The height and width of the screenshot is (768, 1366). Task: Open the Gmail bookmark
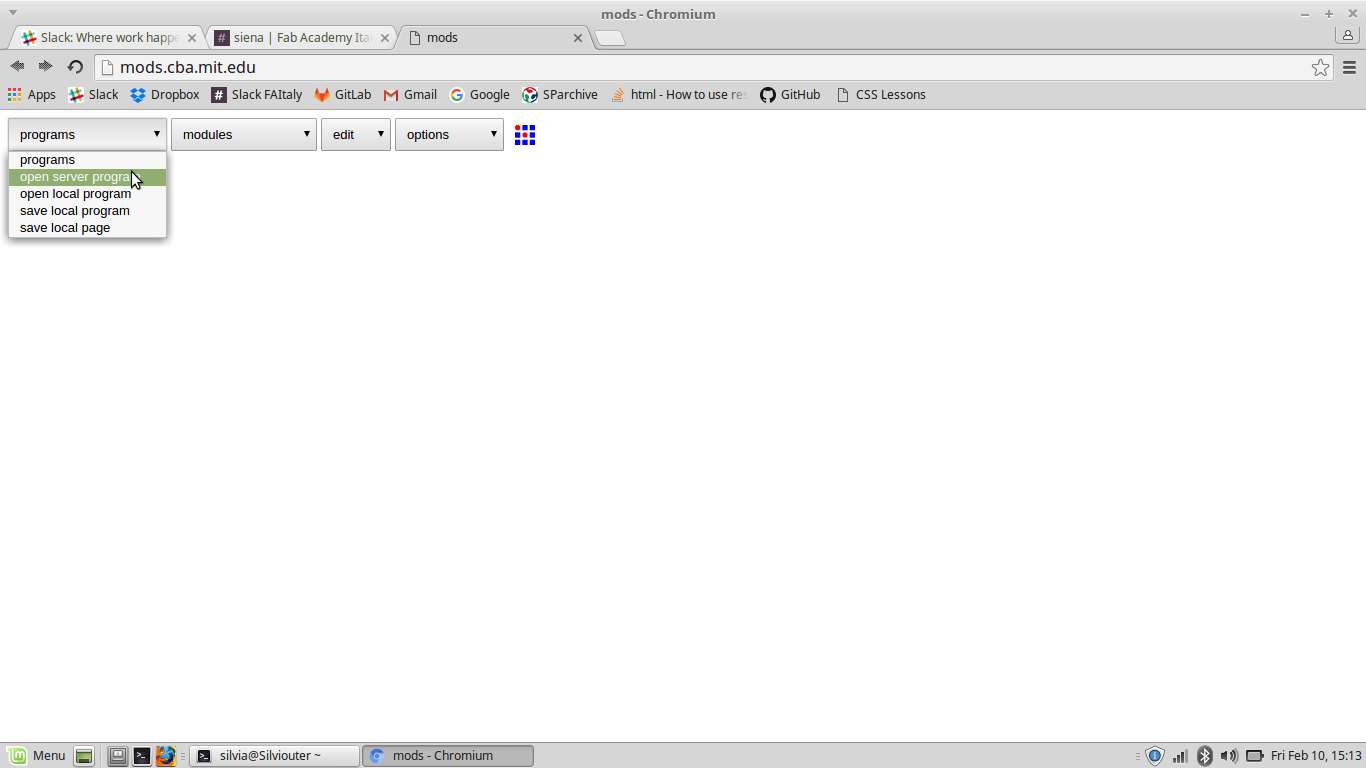point(410,95)
